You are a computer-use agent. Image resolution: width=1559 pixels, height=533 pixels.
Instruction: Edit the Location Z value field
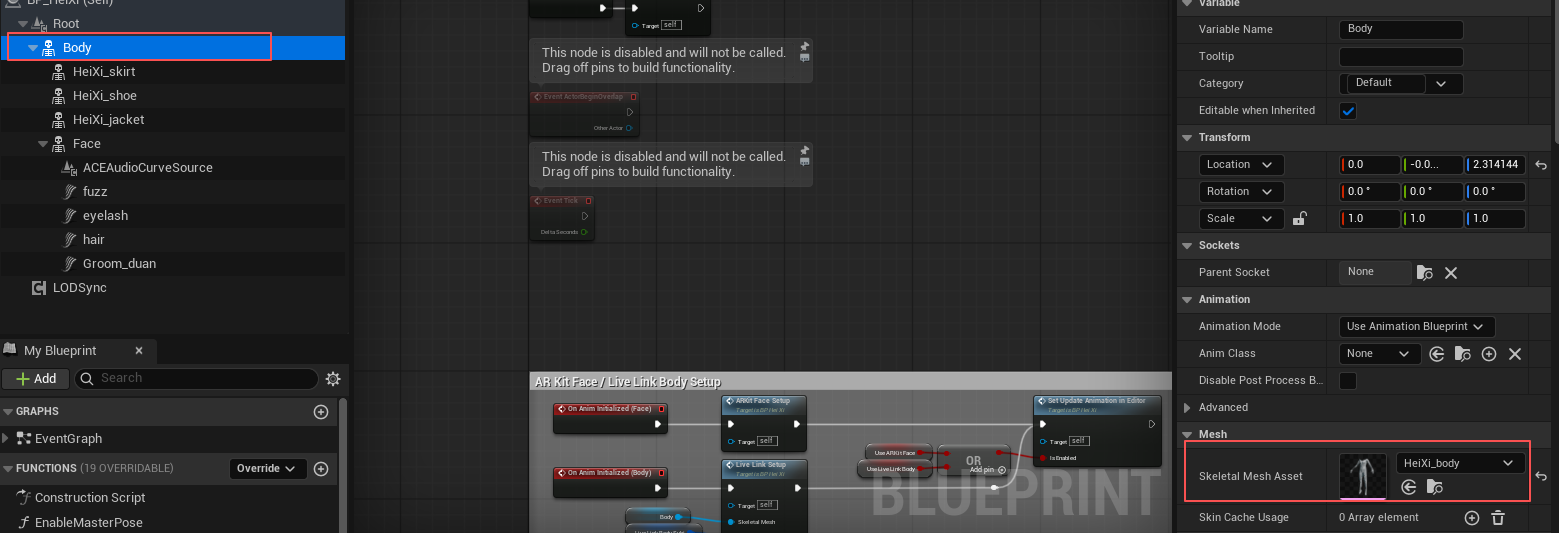point(1495,165)
